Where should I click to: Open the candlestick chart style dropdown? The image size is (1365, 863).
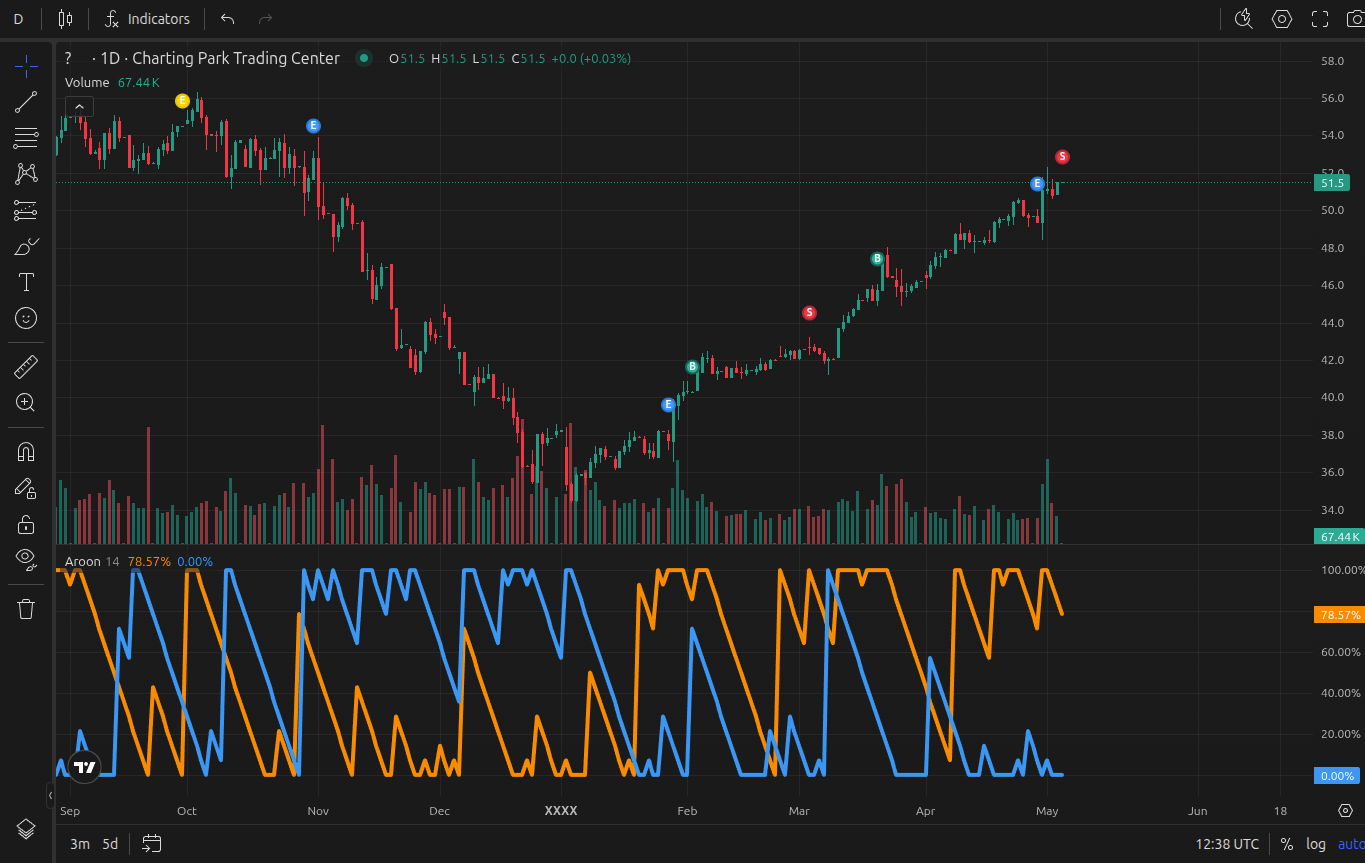[x=66, y=19]
